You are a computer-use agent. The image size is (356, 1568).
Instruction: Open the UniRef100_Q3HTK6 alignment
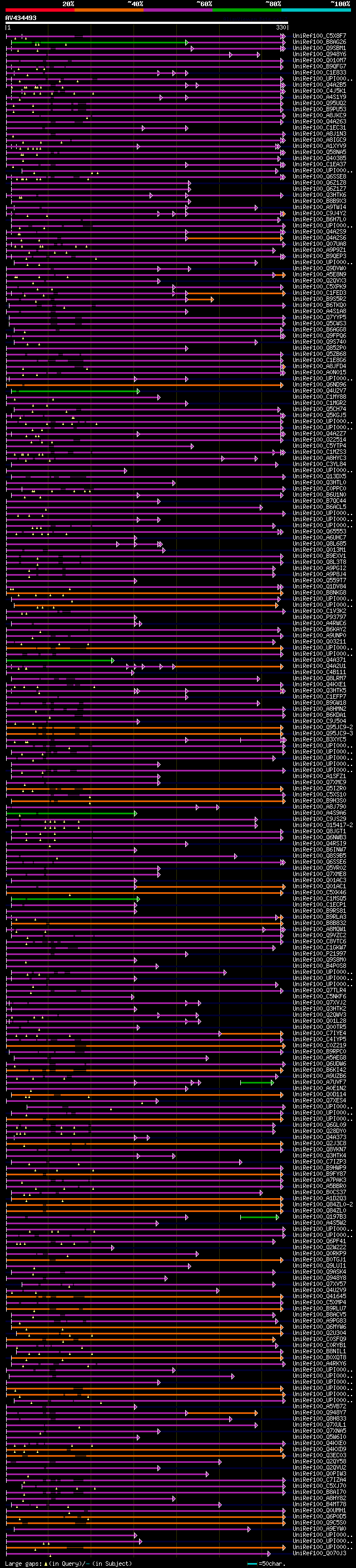(319, 195)
